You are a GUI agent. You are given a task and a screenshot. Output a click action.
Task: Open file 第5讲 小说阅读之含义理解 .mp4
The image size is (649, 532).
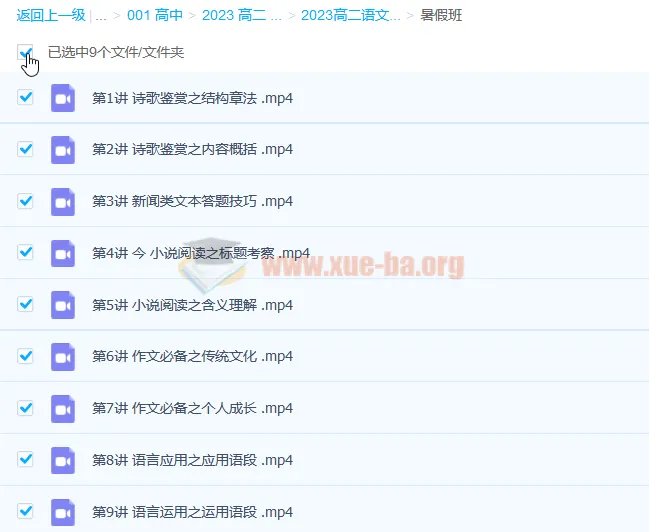[192, 305]
